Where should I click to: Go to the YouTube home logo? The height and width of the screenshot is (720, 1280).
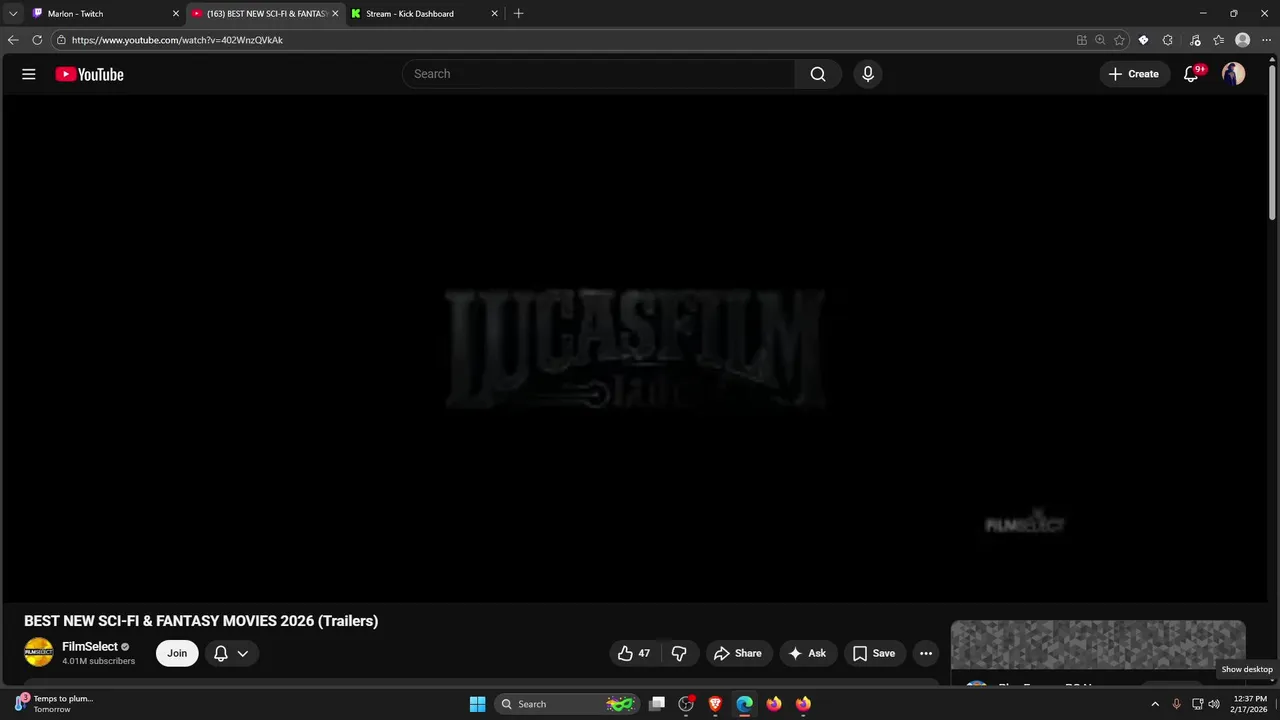[89, 74]
